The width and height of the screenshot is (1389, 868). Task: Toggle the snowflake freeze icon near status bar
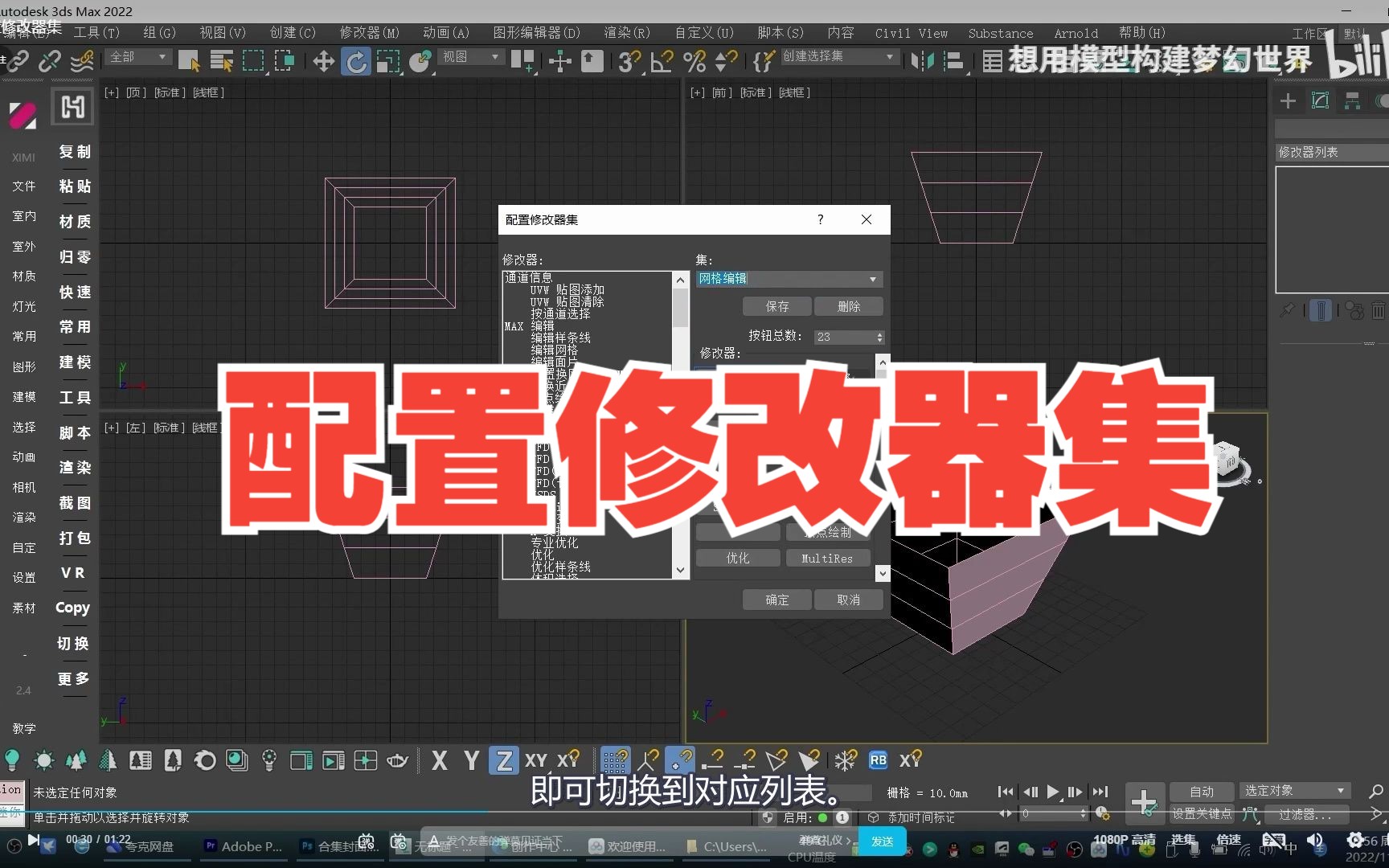pyautogui.click(x=846, y=760)
